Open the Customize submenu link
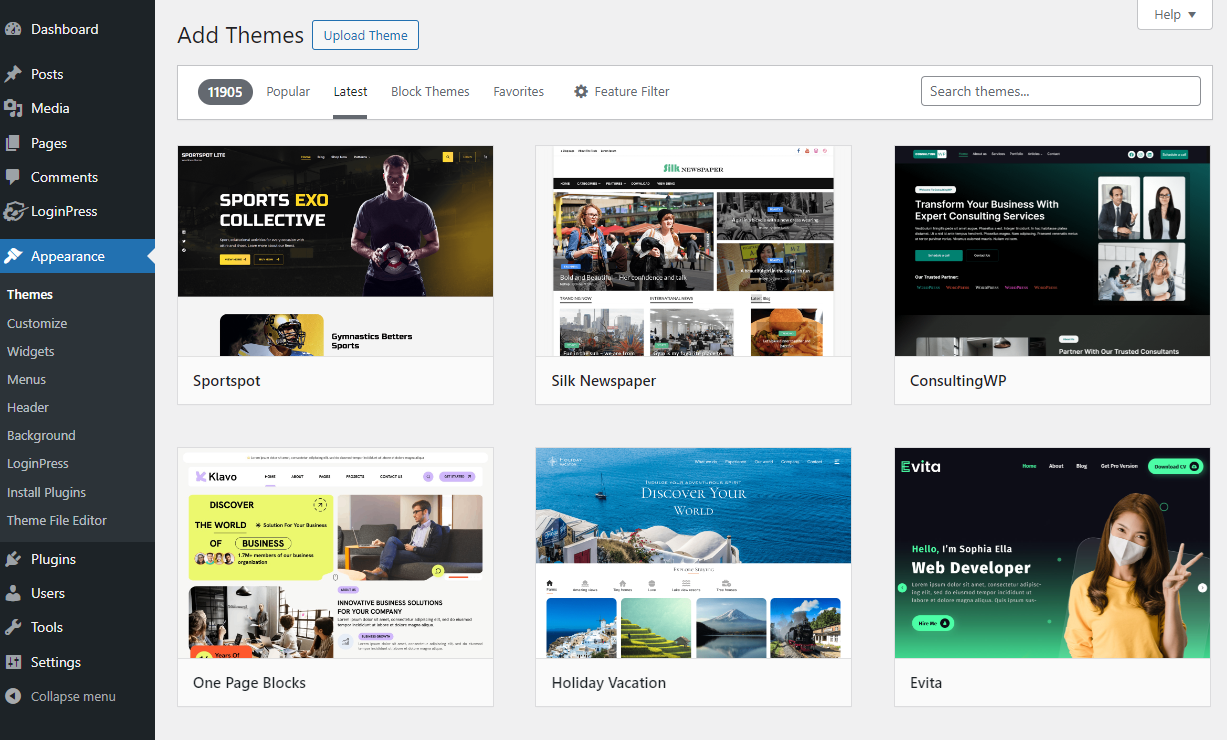 point(37,323)
